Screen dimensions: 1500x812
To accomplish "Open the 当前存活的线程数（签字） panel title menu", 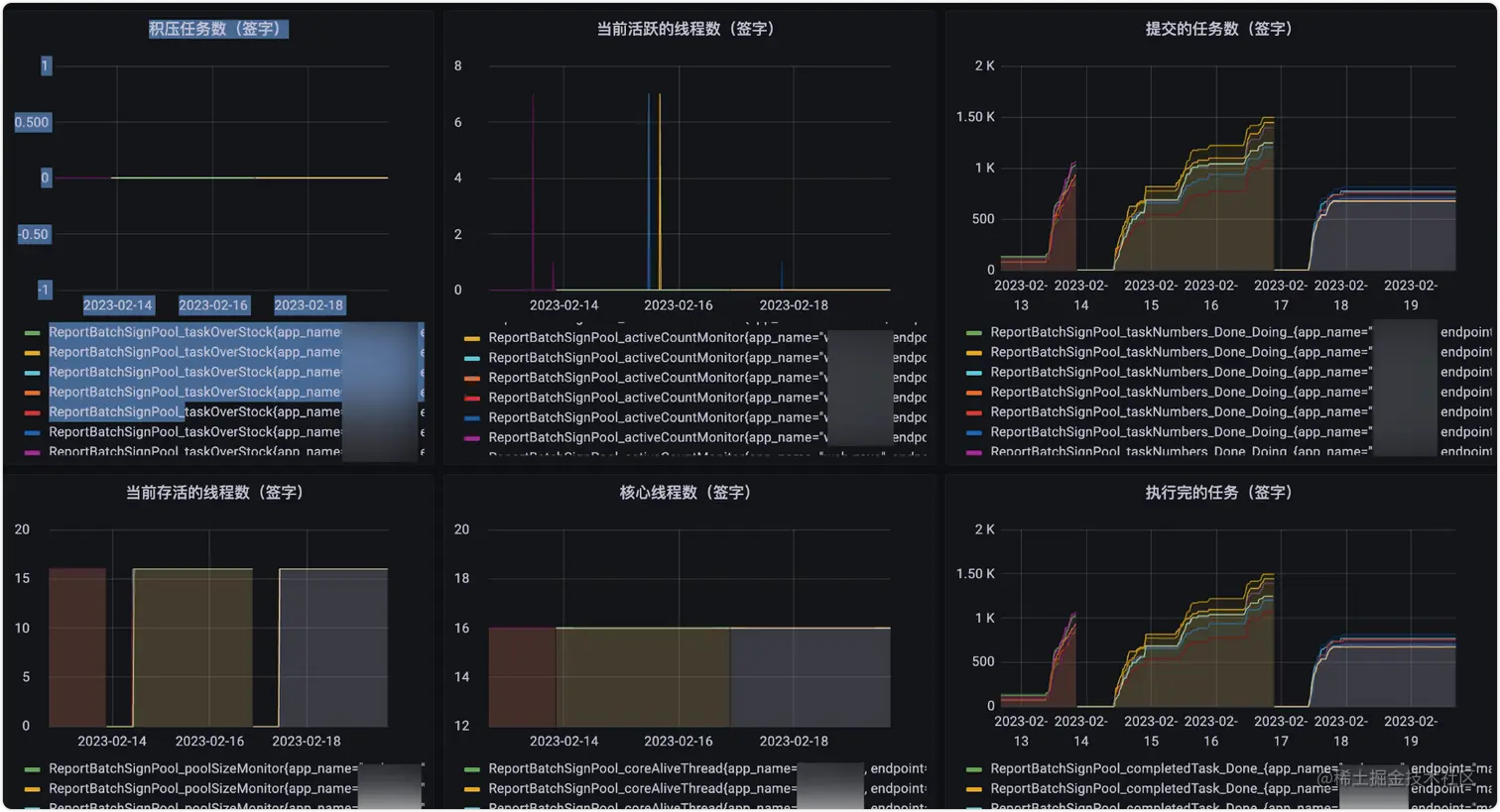I will (214, 492).
